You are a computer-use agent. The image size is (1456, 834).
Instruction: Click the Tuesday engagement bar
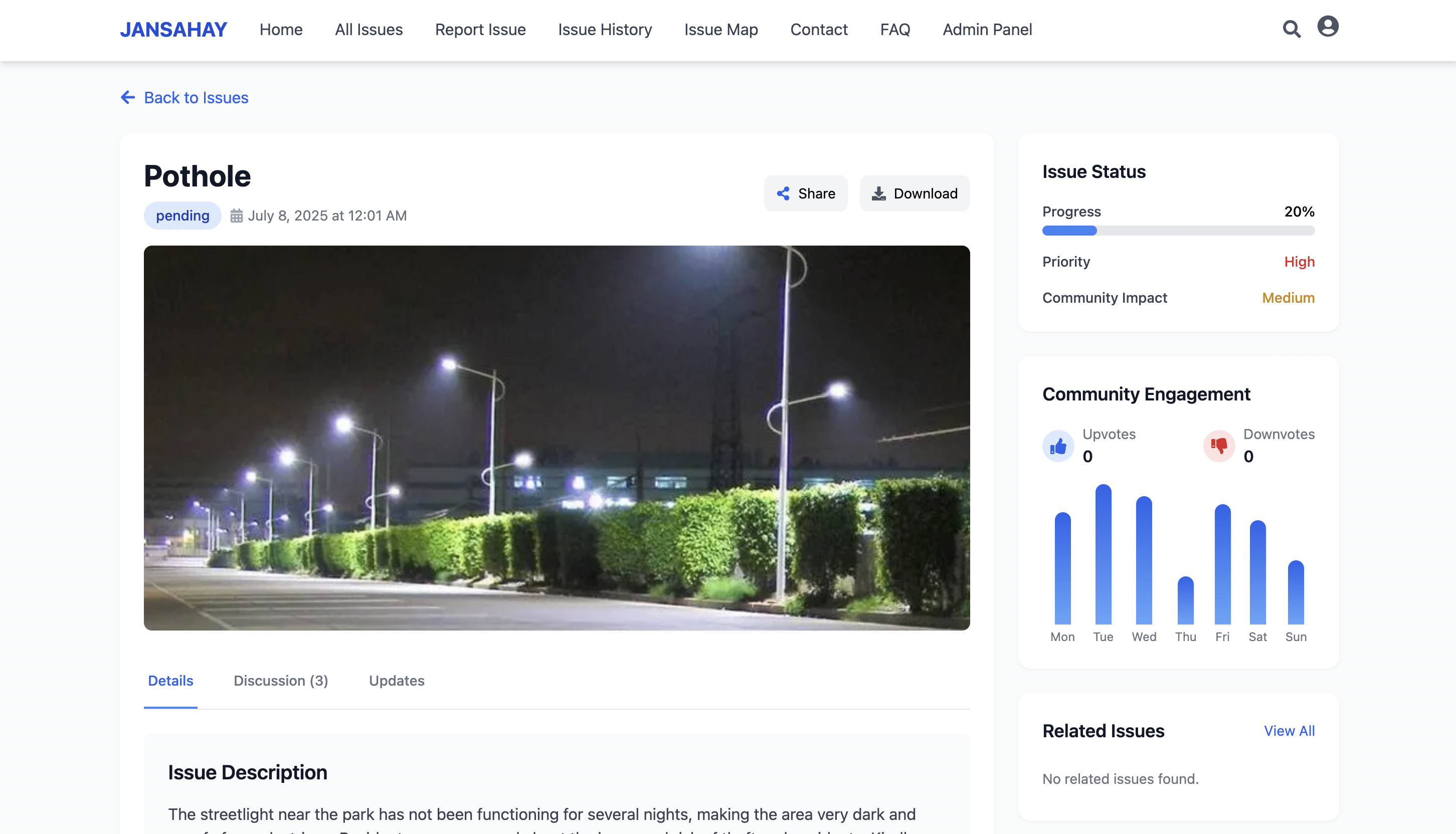1103,554
